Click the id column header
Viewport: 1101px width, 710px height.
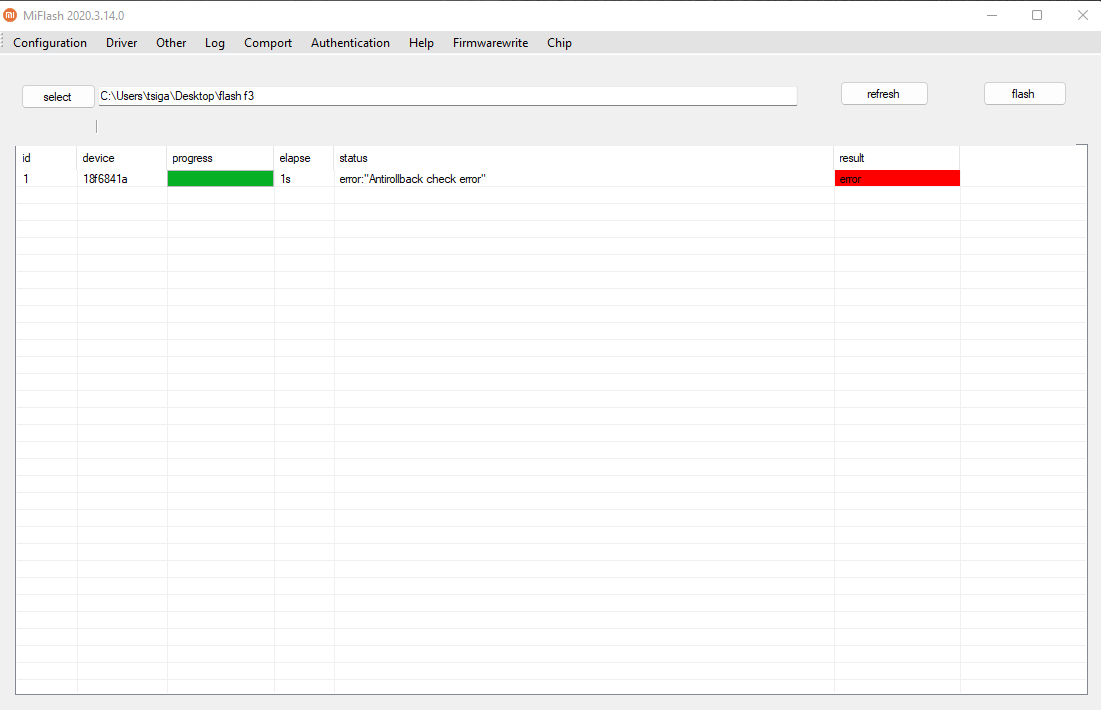coord(46,158)
